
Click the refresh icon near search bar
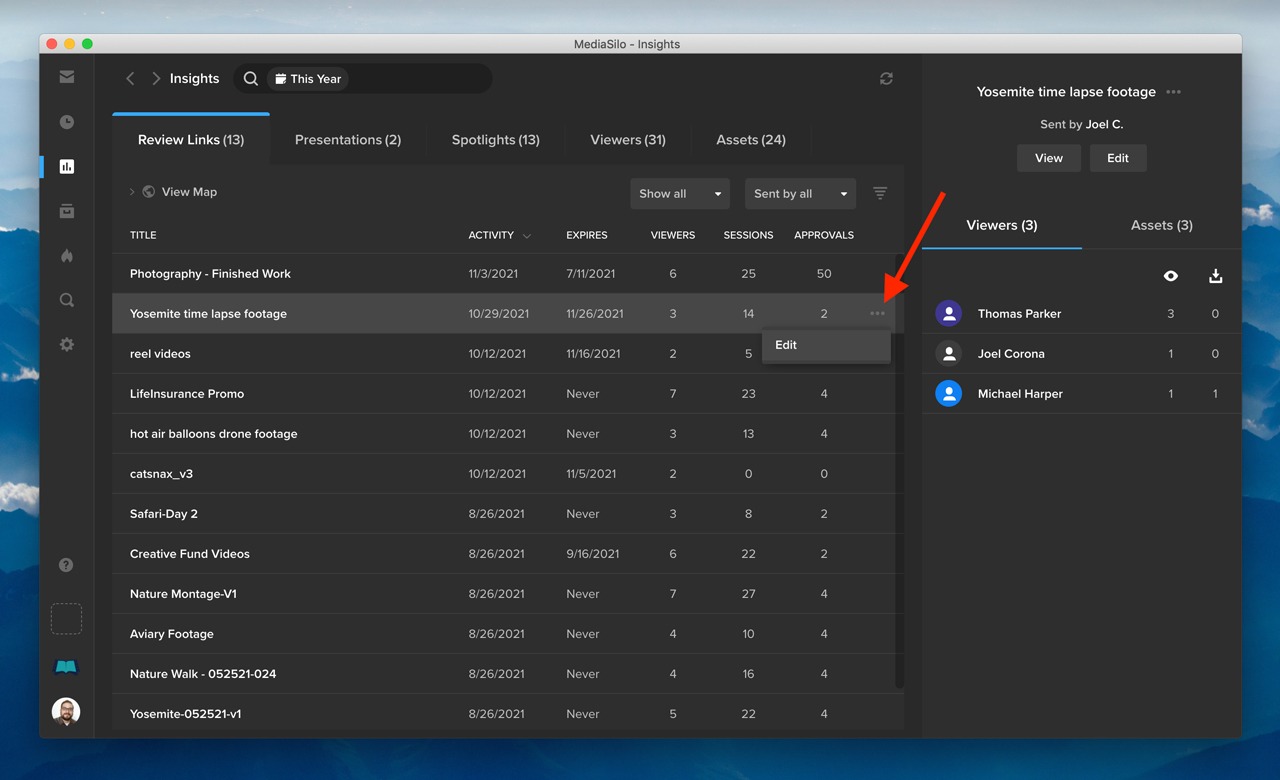click(886, 79)
